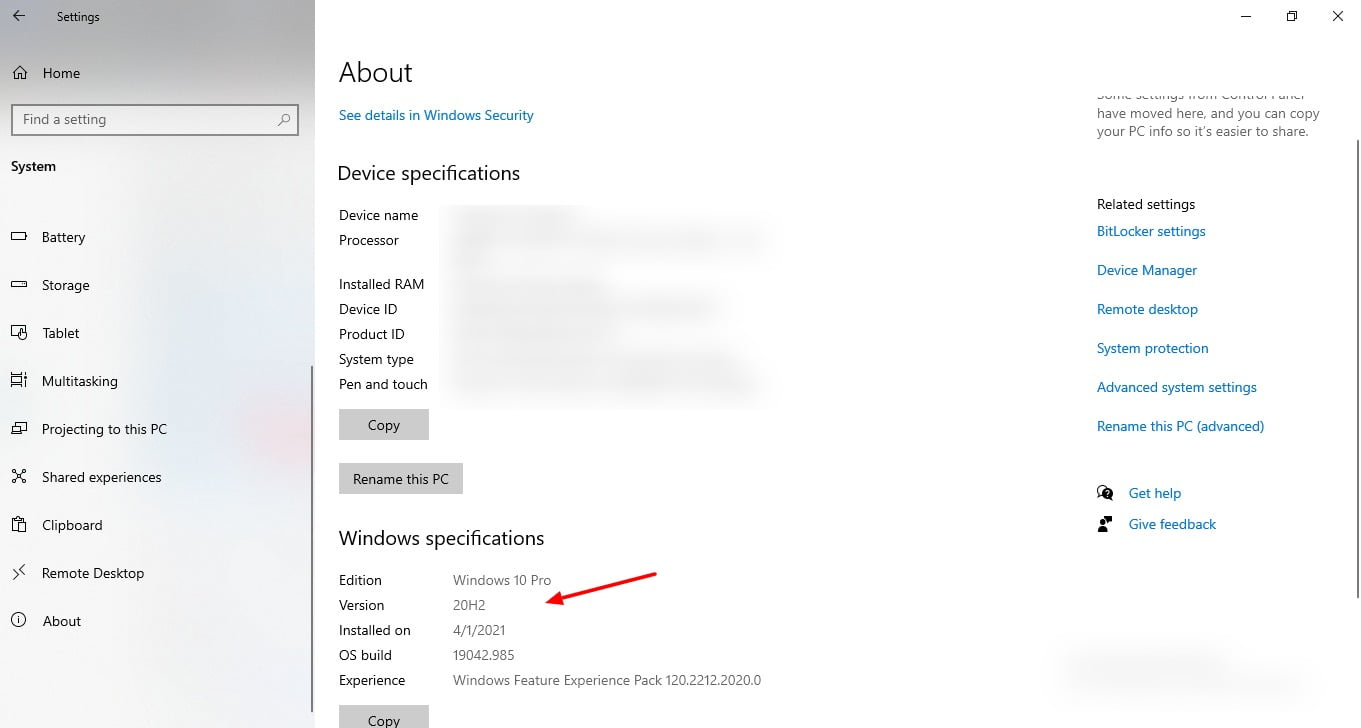Click the Related settings heading
The height and width of the screenshot is (728, 1361).
(x=1146, y=204)
